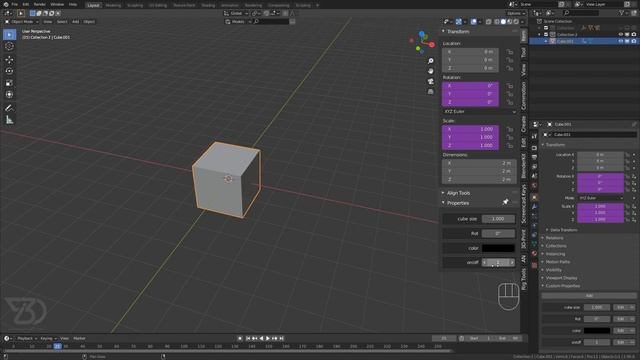This screenshot has height=360, width=640.
Task: Open the Render menu
Action: 40,4
